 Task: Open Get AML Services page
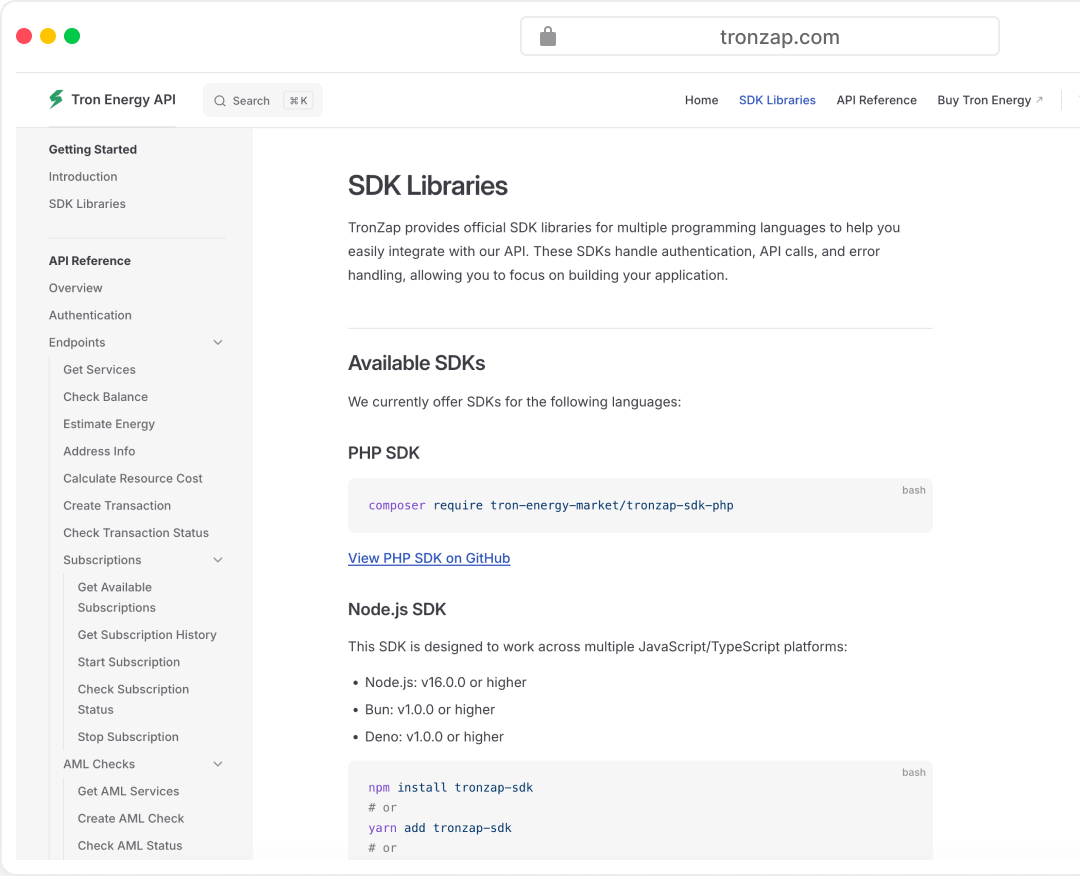click(128, 791)
